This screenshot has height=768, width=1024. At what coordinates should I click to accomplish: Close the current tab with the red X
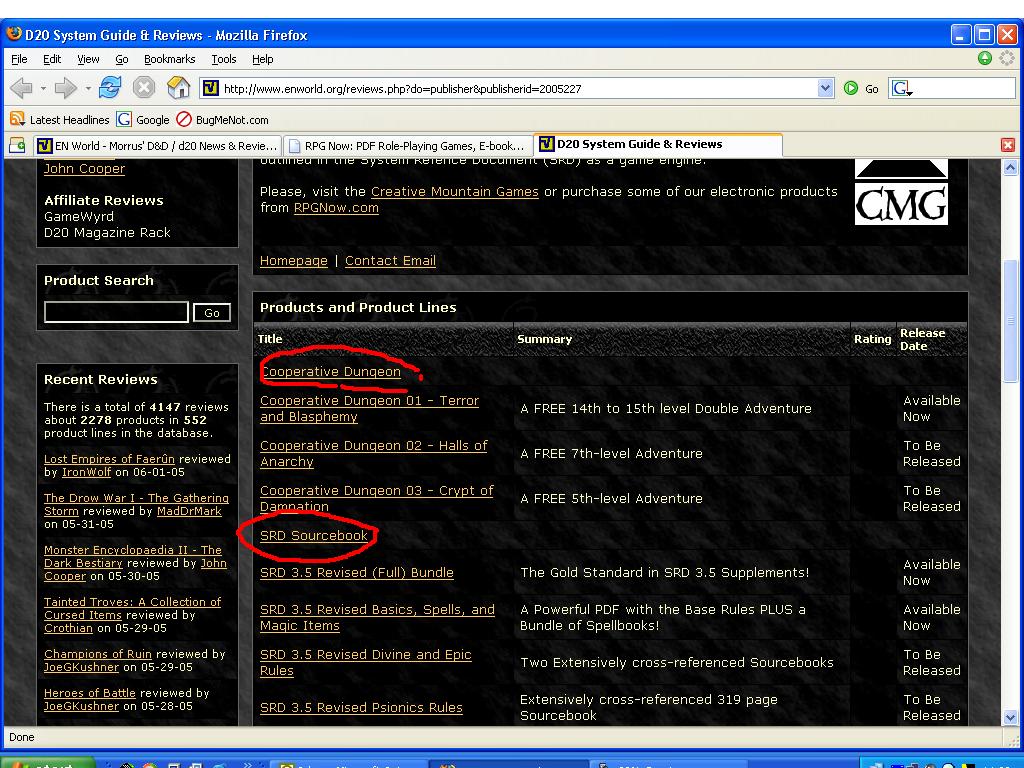1008,145
